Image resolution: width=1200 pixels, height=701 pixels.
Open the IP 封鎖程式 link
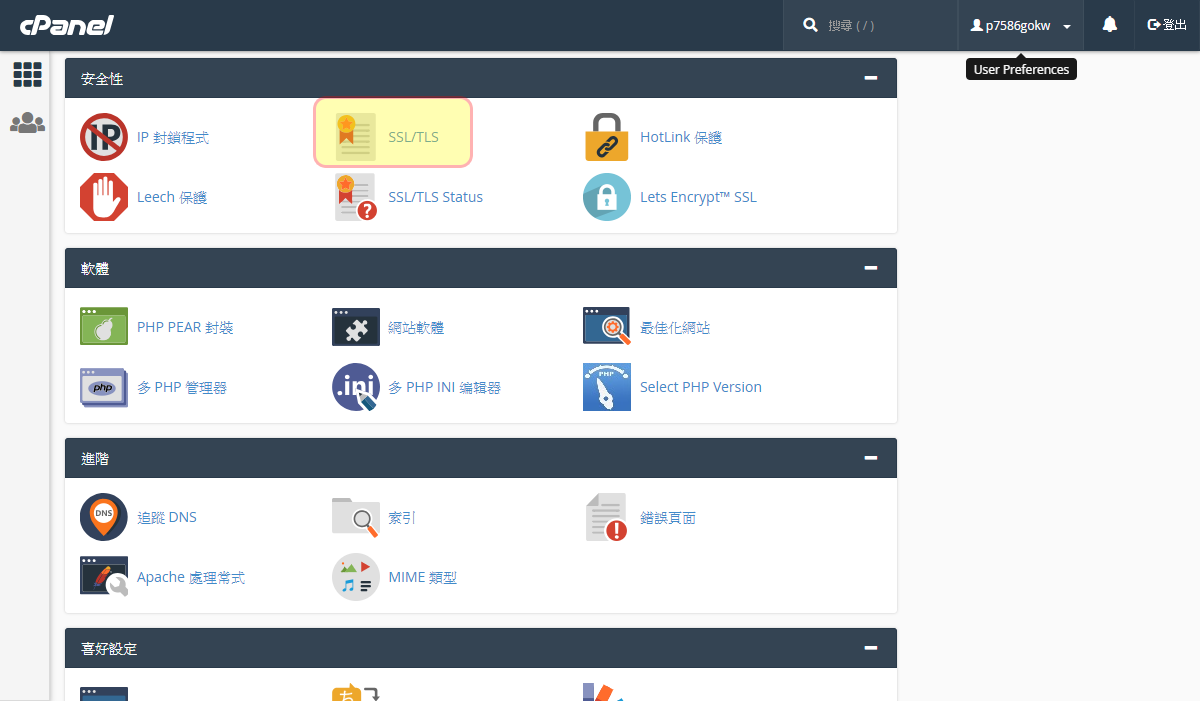173,138
